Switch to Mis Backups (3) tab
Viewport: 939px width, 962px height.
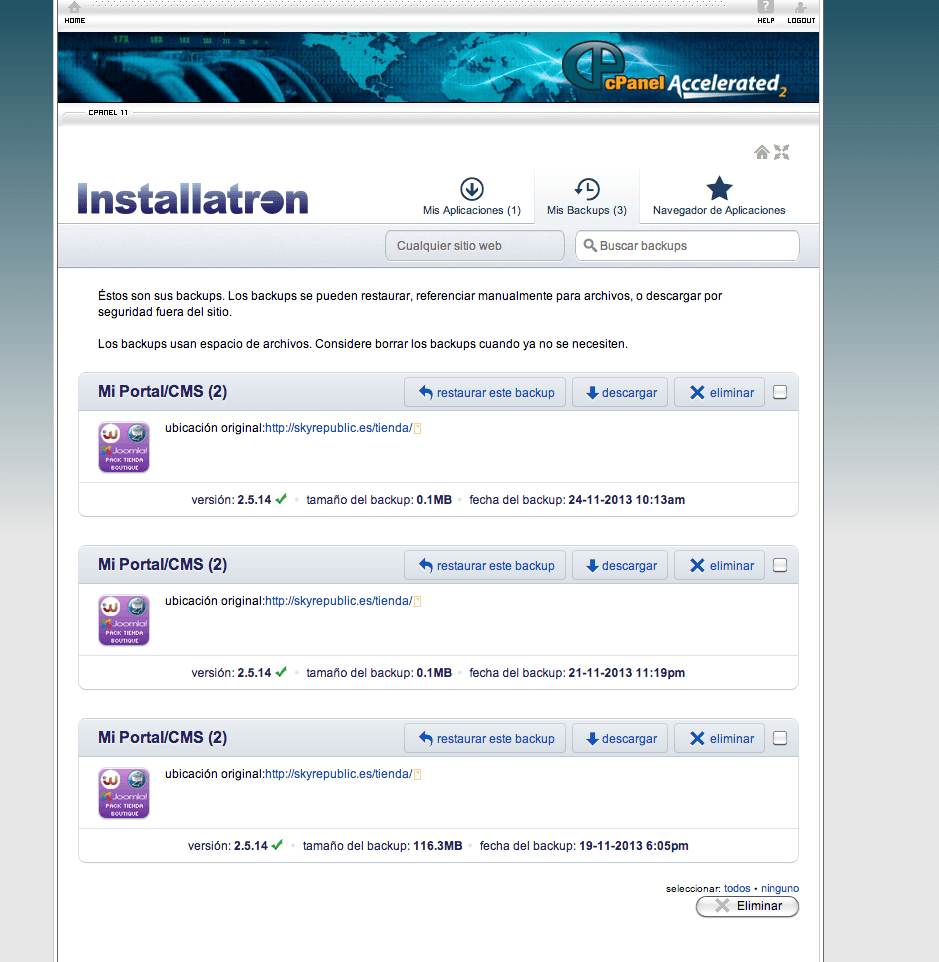tap(587, 196)
